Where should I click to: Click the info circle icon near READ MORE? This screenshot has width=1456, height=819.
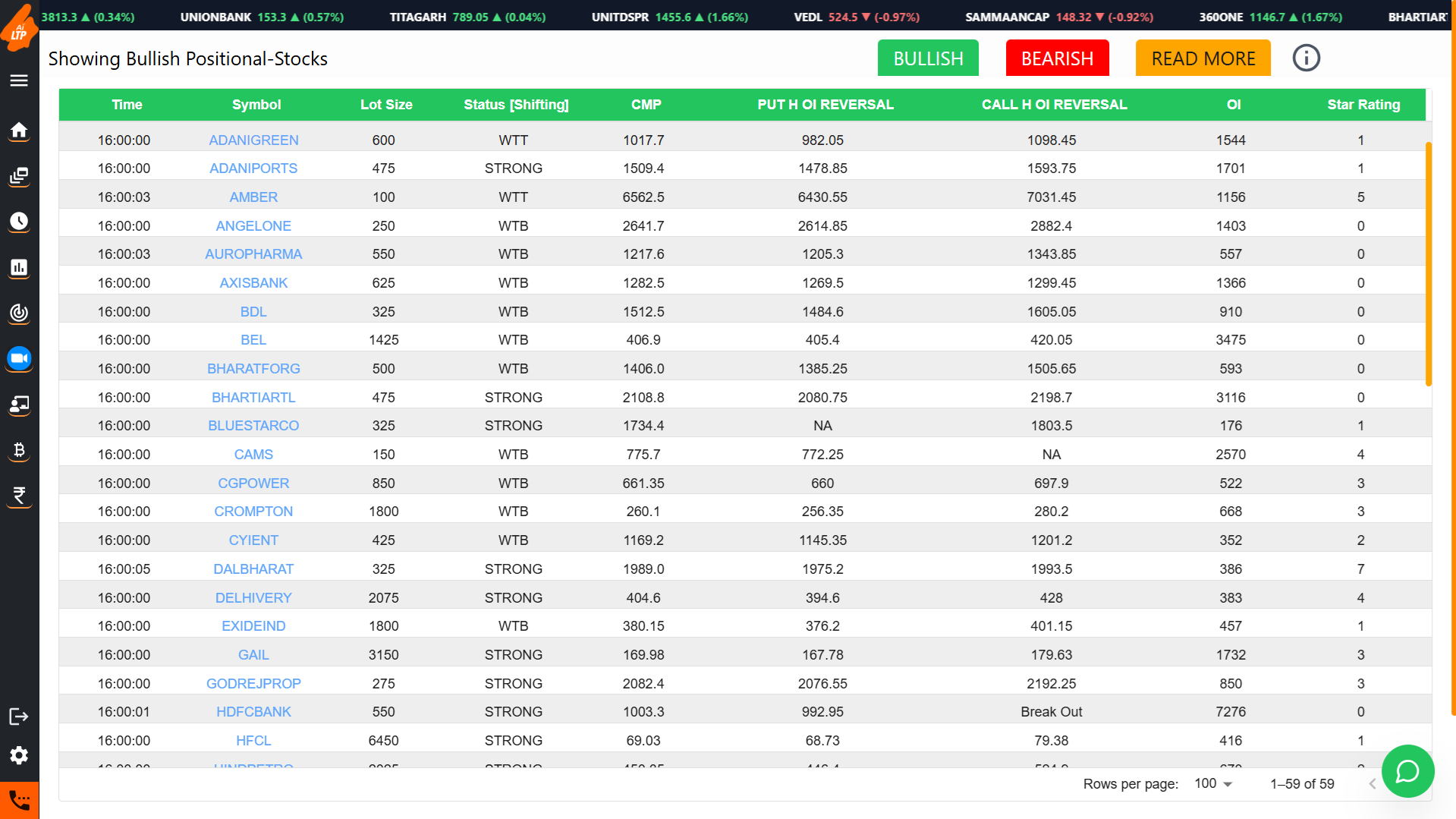point(1306,58)
